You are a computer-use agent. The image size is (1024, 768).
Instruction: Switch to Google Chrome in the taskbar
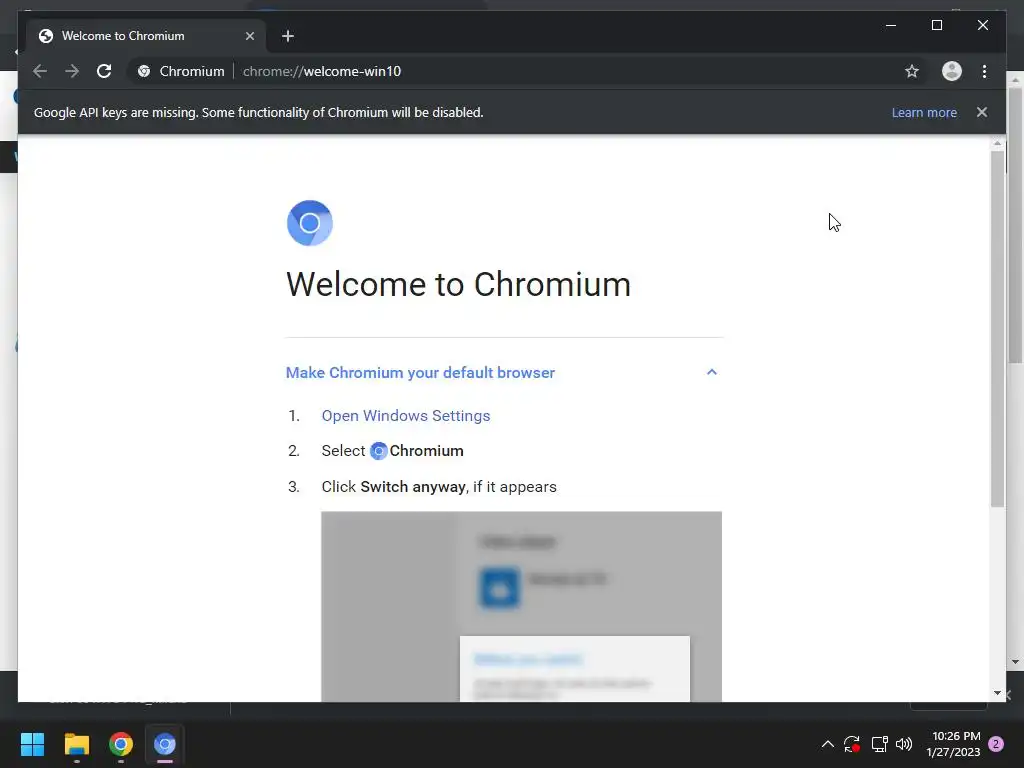pyautogui.click(x=121, y=744)
